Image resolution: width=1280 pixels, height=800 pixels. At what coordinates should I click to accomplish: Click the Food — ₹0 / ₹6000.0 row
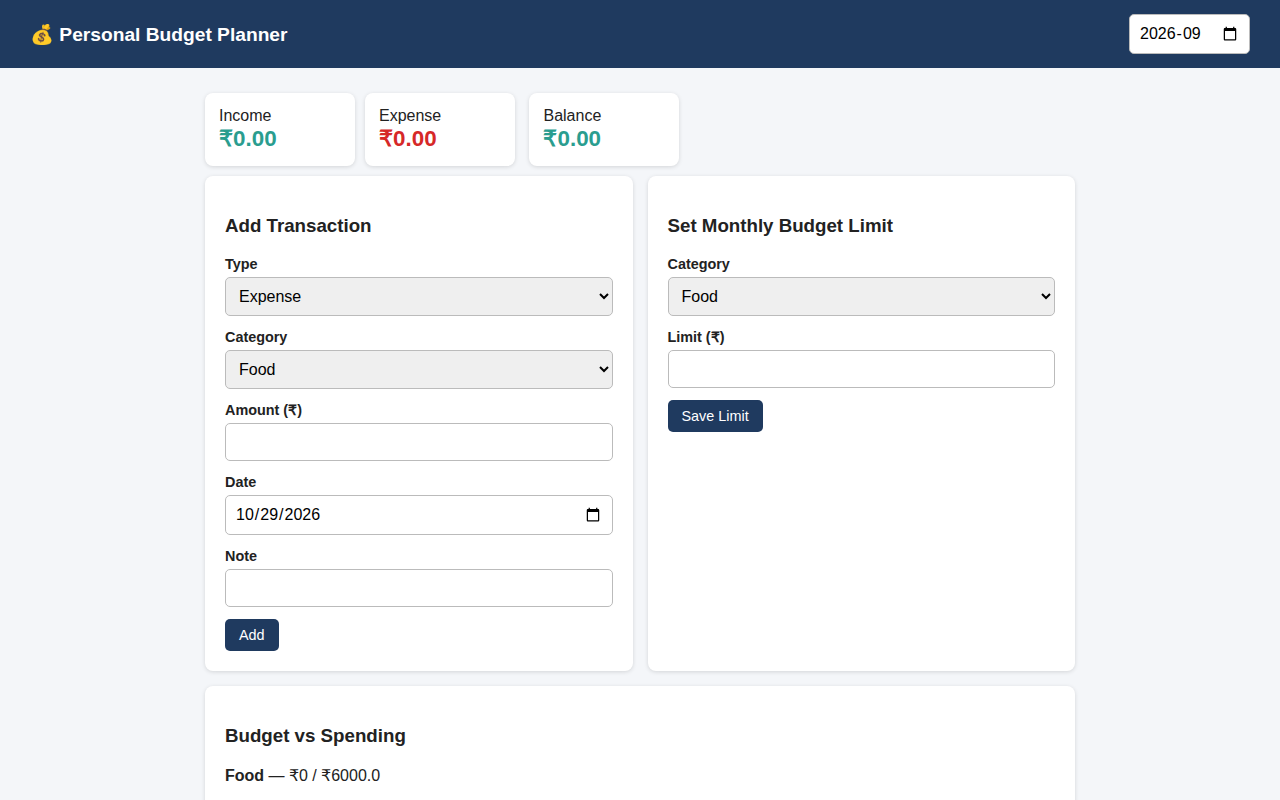pos(303,776)
